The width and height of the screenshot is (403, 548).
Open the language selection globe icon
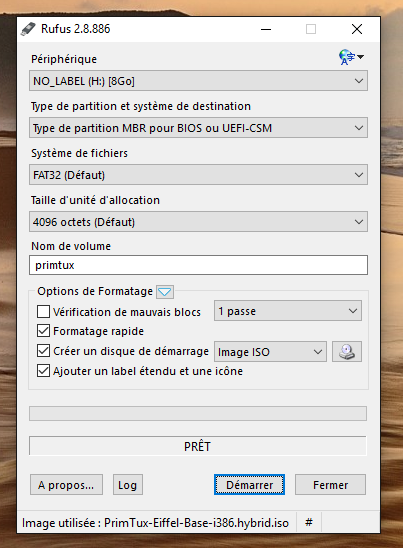tap(351, 57)
